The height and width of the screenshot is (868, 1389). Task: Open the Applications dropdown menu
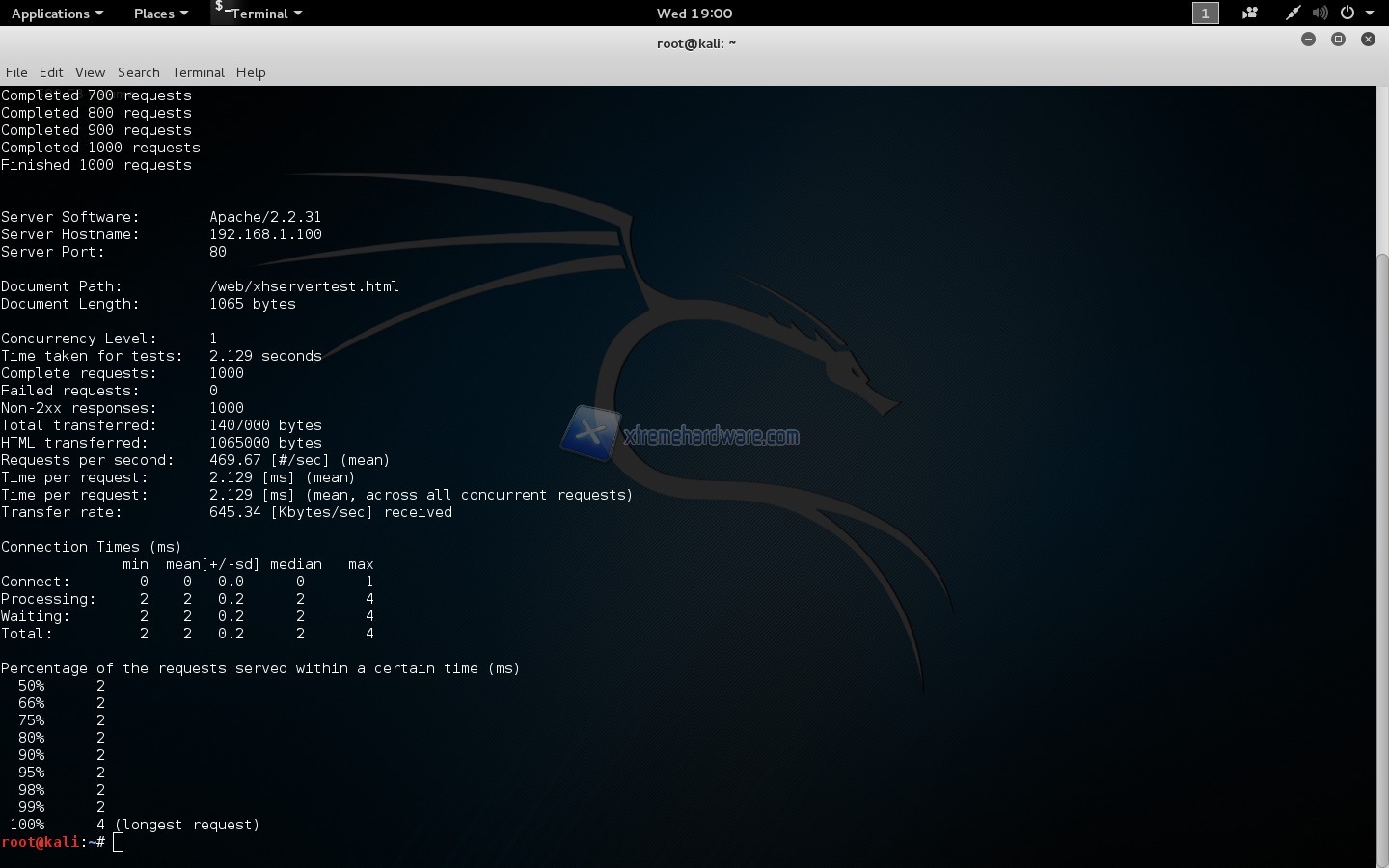tap(57, 14)
